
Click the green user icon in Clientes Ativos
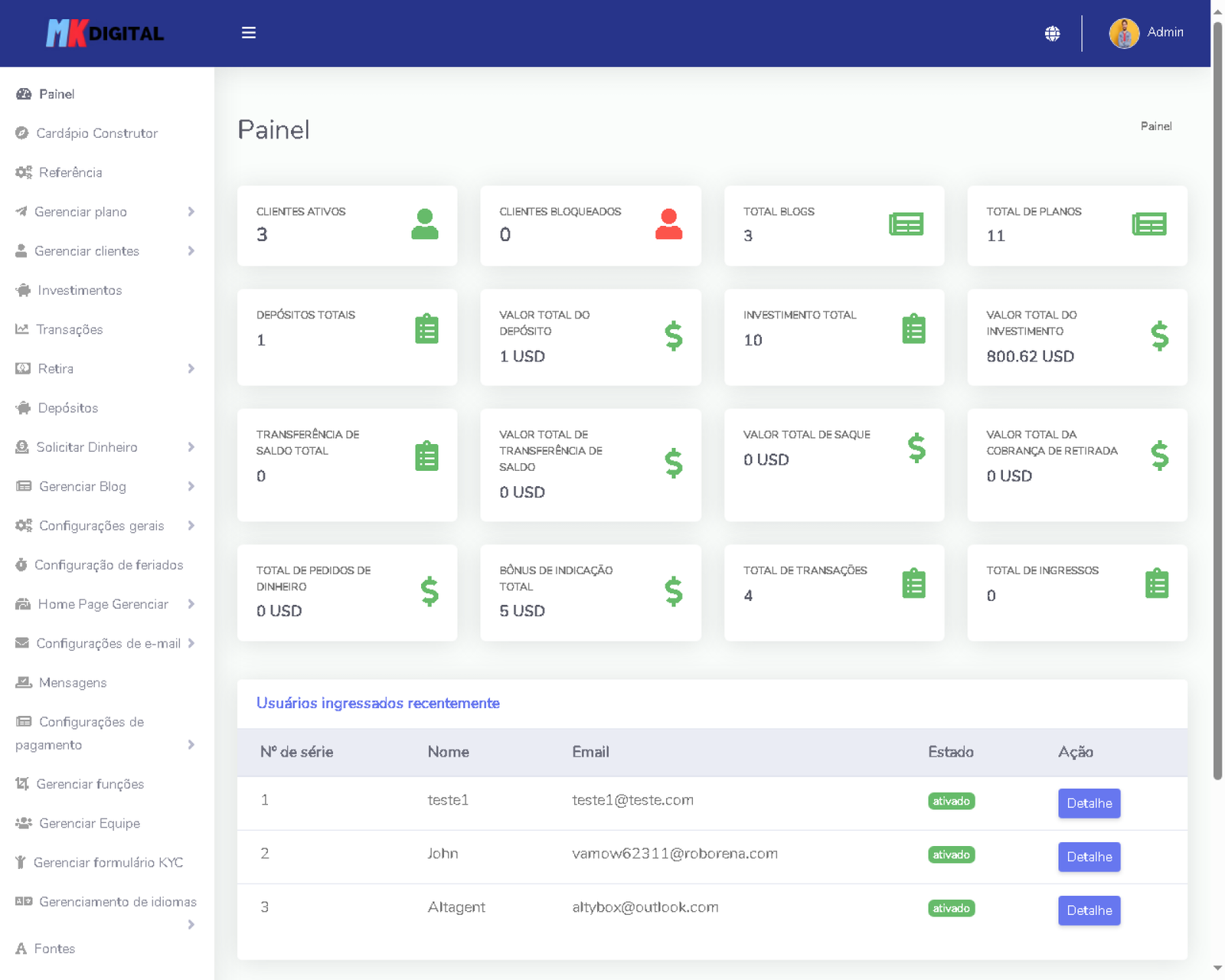tap(424, 224)
